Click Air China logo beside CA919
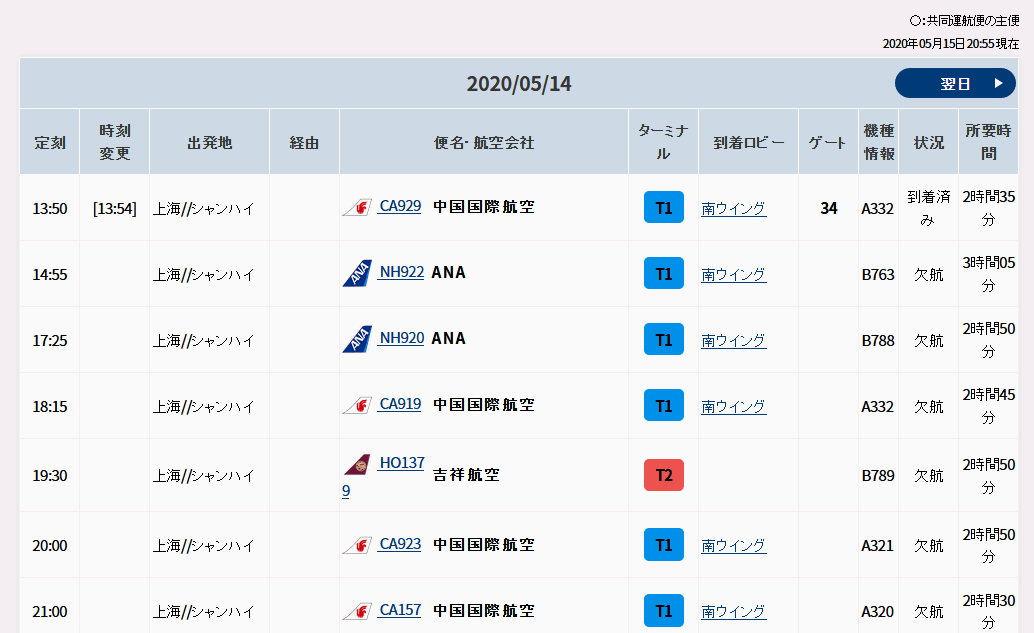Image resolution: width=1034 pixels, height=633 pixels. coord(357,406)
